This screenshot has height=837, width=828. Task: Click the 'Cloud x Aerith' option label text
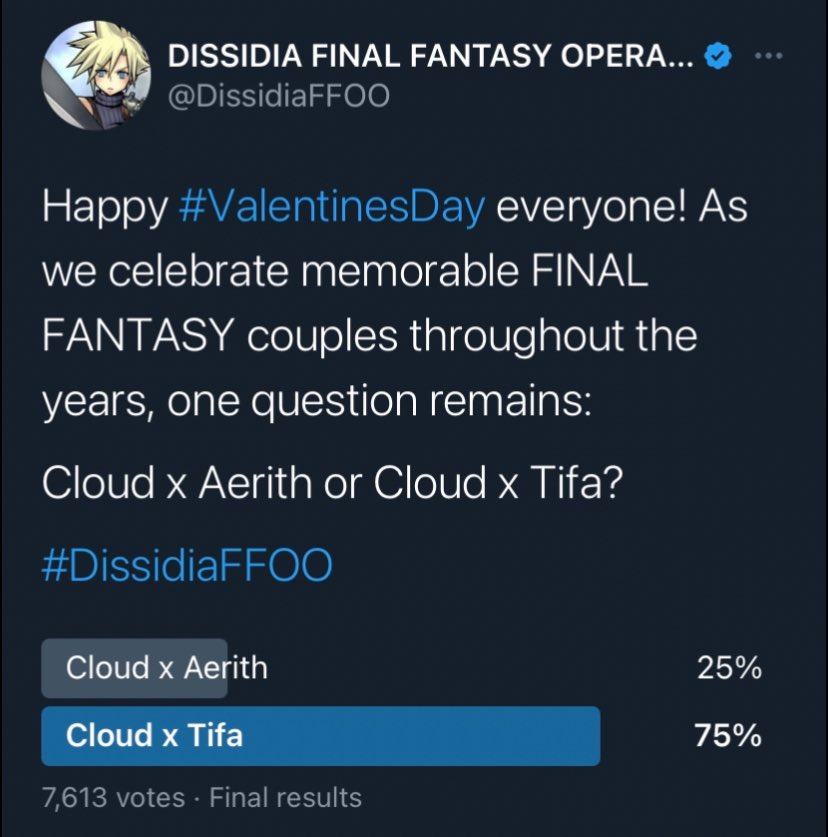tap(167, 668)
